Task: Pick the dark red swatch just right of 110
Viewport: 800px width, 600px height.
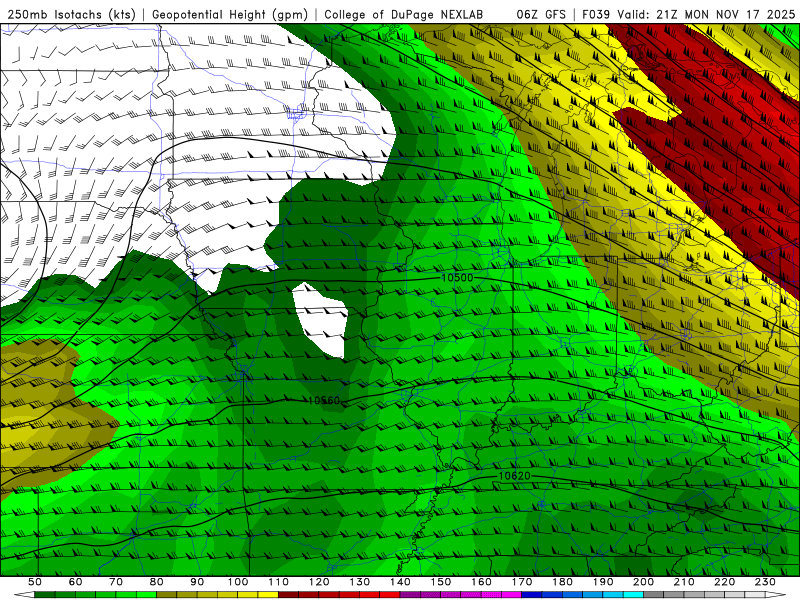Action: tap(289, 595)
